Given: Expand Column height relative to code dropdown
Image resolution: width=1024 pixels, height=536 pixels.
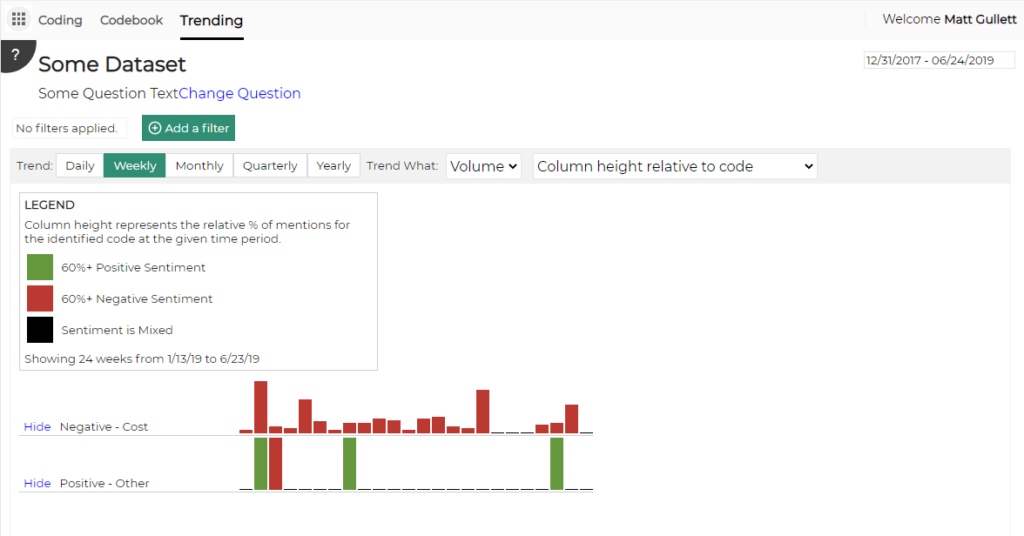Looking at the screenshot, I should point(675,166).
